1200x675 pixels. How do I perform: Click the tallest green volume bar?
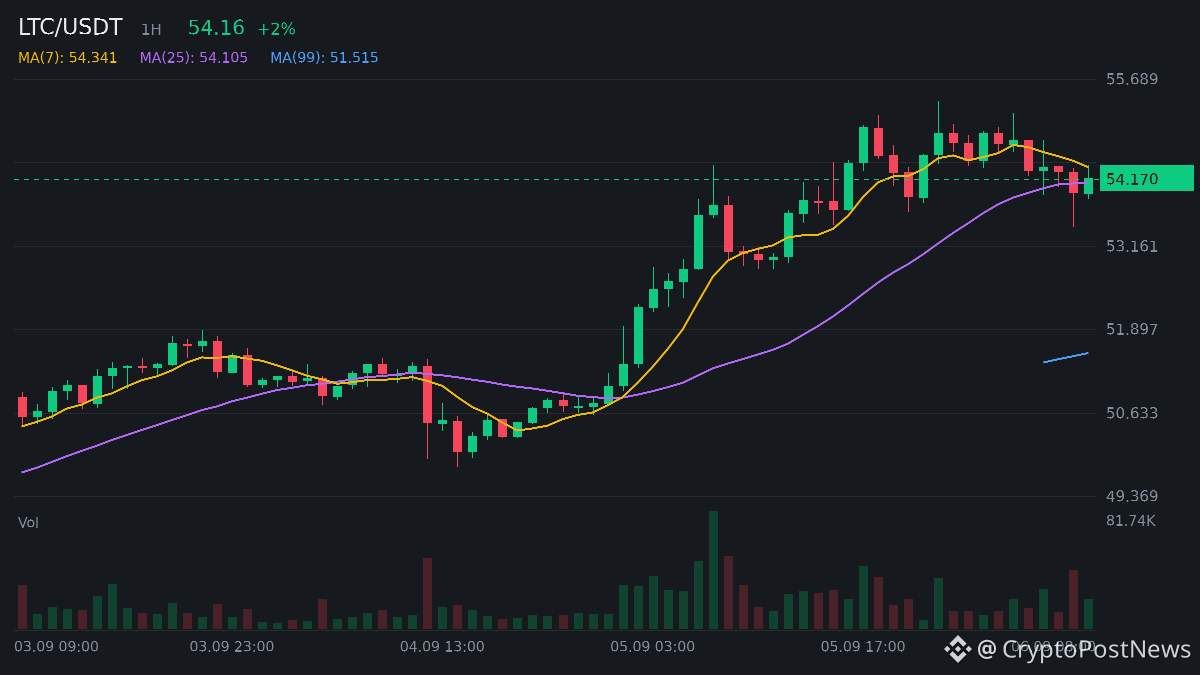coord(713,570)
